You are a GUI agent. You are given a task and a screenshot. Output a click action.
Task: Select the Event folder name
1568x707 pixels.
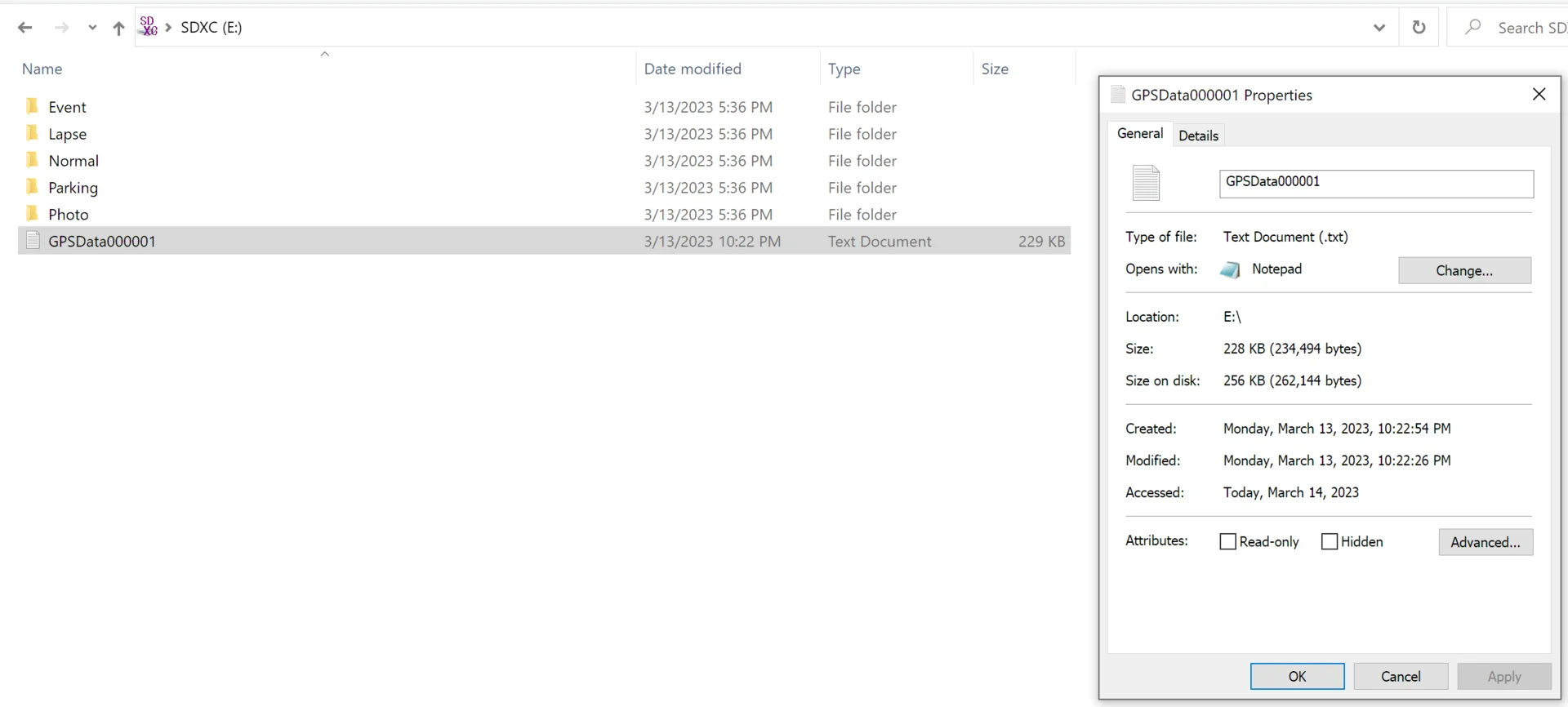coord(67,107)
